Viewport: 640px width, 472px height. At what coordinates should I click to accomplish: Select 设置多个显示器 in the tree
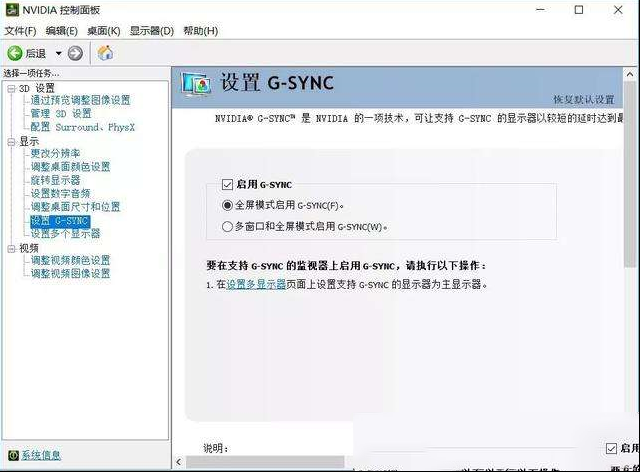tap(65, 234)
